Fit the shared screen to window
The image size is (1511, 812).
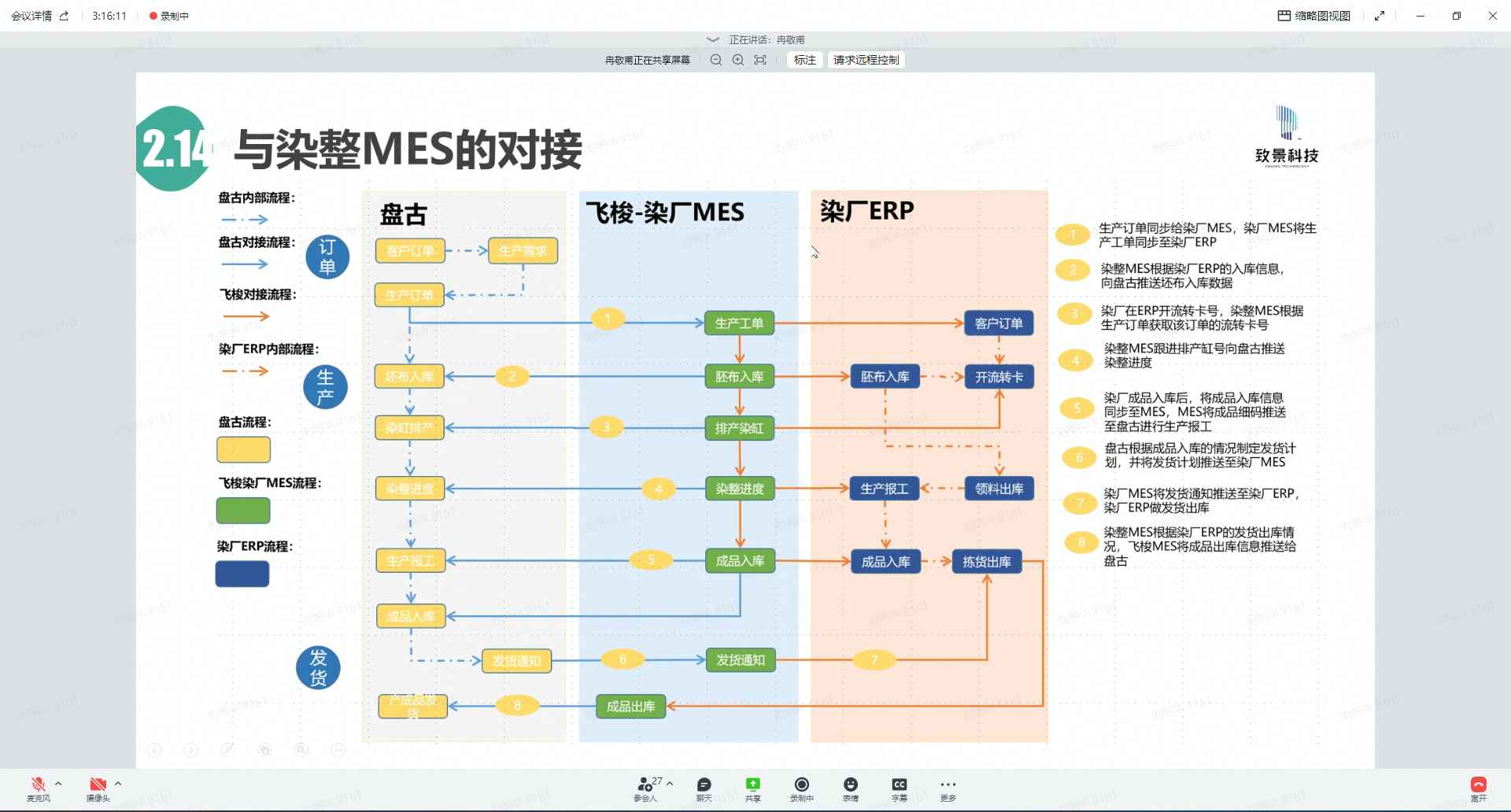(760, 60)
